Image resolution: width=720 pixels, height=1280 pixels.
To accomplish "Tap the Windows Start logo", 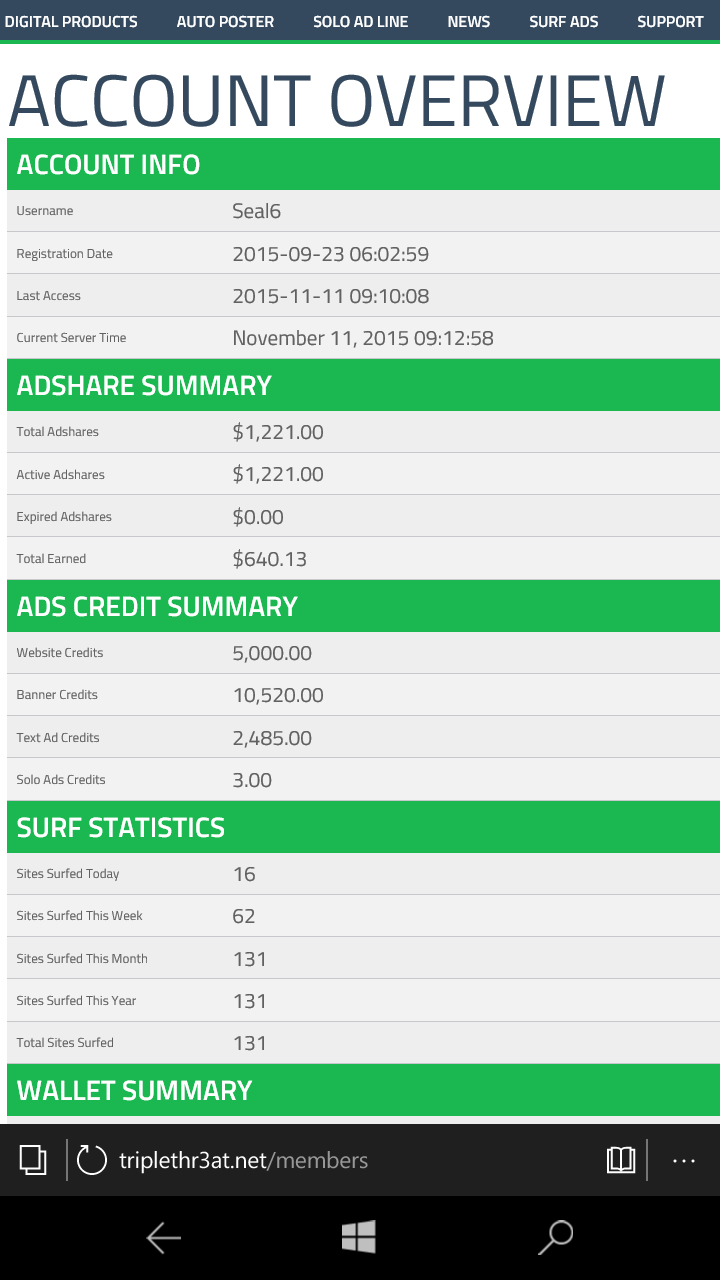I will (358, 1237).
